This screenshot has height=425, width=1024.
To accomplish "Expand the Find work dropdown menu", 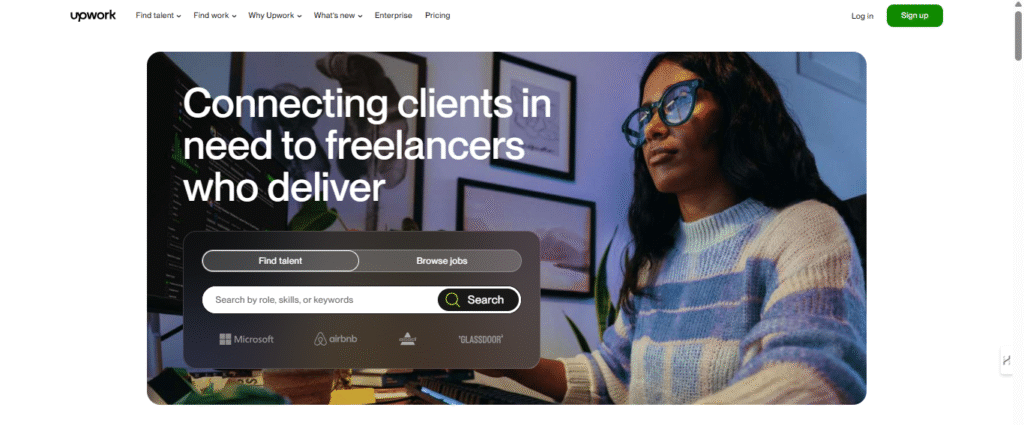I will click(x=215, y=15).
